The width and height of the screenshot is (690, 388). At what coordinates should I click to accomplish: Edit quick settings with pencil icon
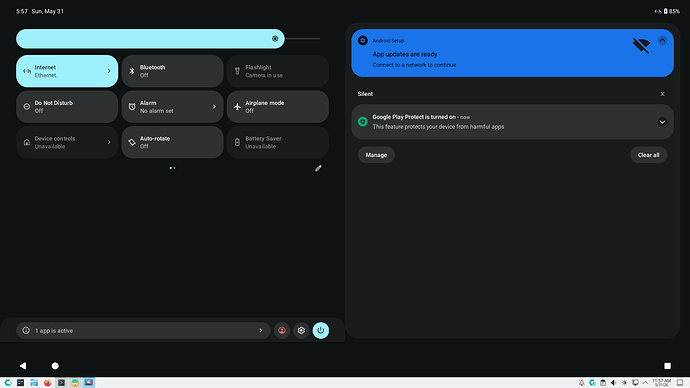tap(318, 168)
